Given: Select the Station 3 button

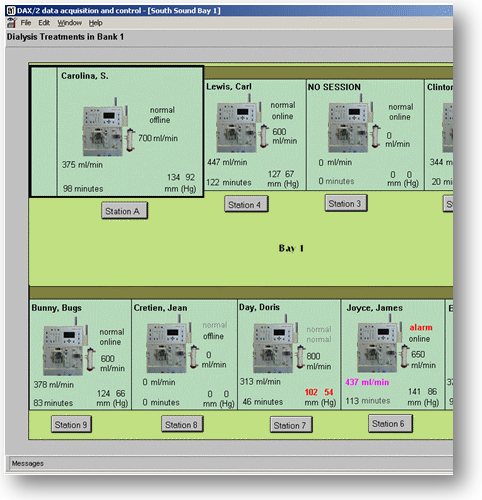Looking at the screenshot, I should [x=346, y=203].
